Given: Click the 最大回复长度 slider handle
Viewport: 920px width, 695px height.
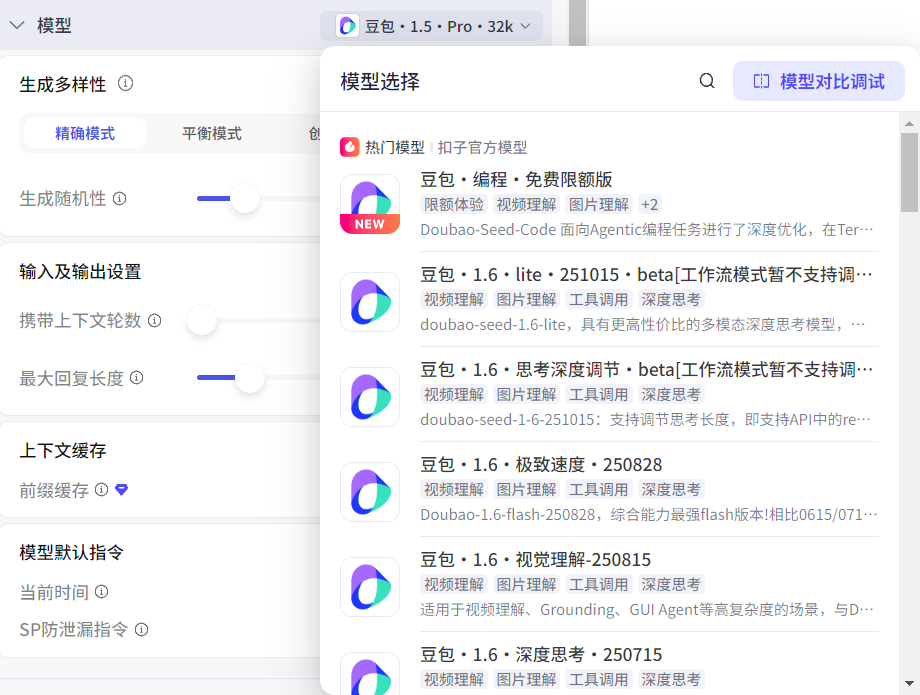Looking at the screenshot, I should point(250,378).
